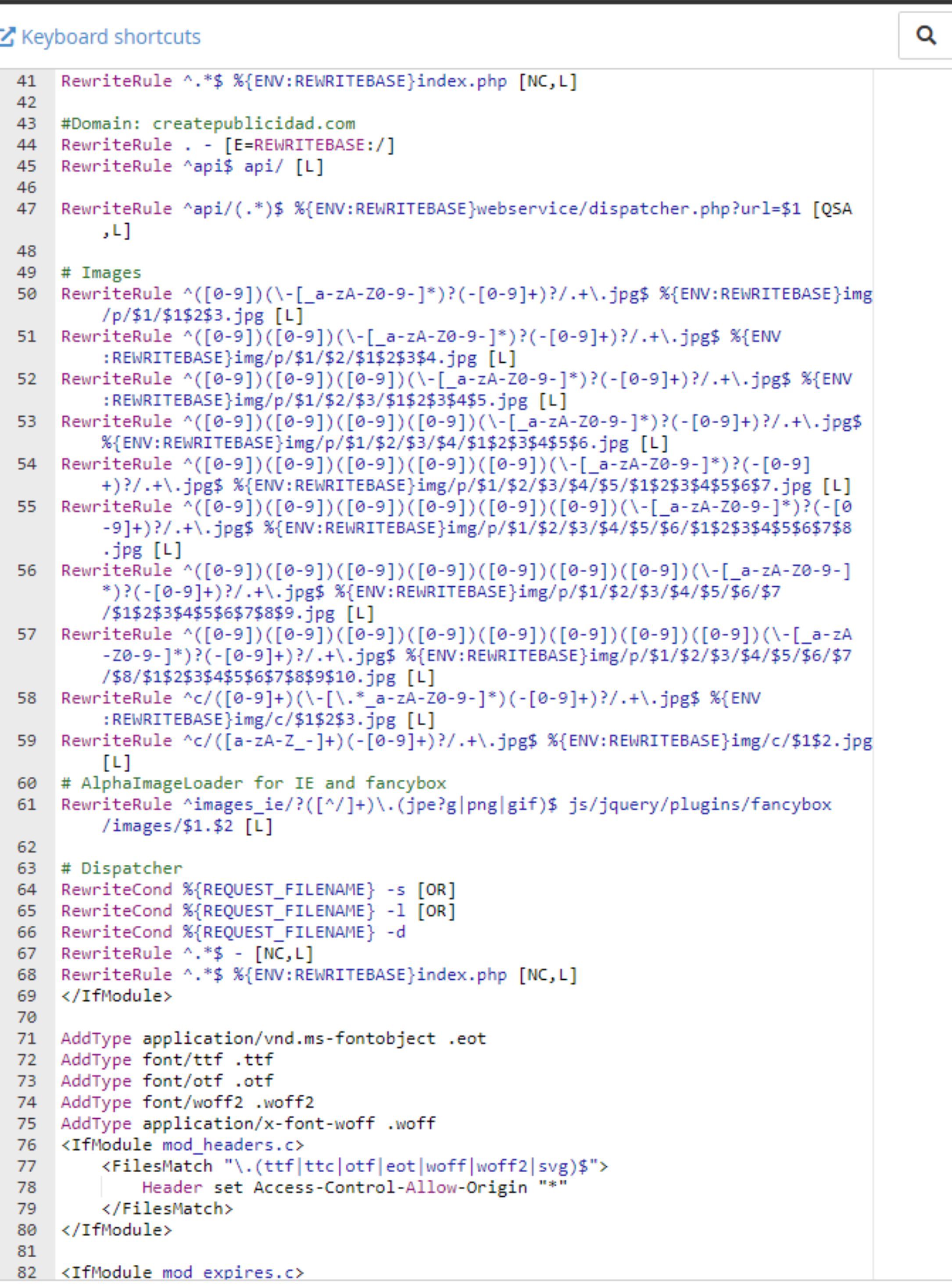Click 'AddType application/vnd.ms-fontobject .eot' line
The height and width of the screenshot is (1288, 952).
click(x=274, y=1039)
